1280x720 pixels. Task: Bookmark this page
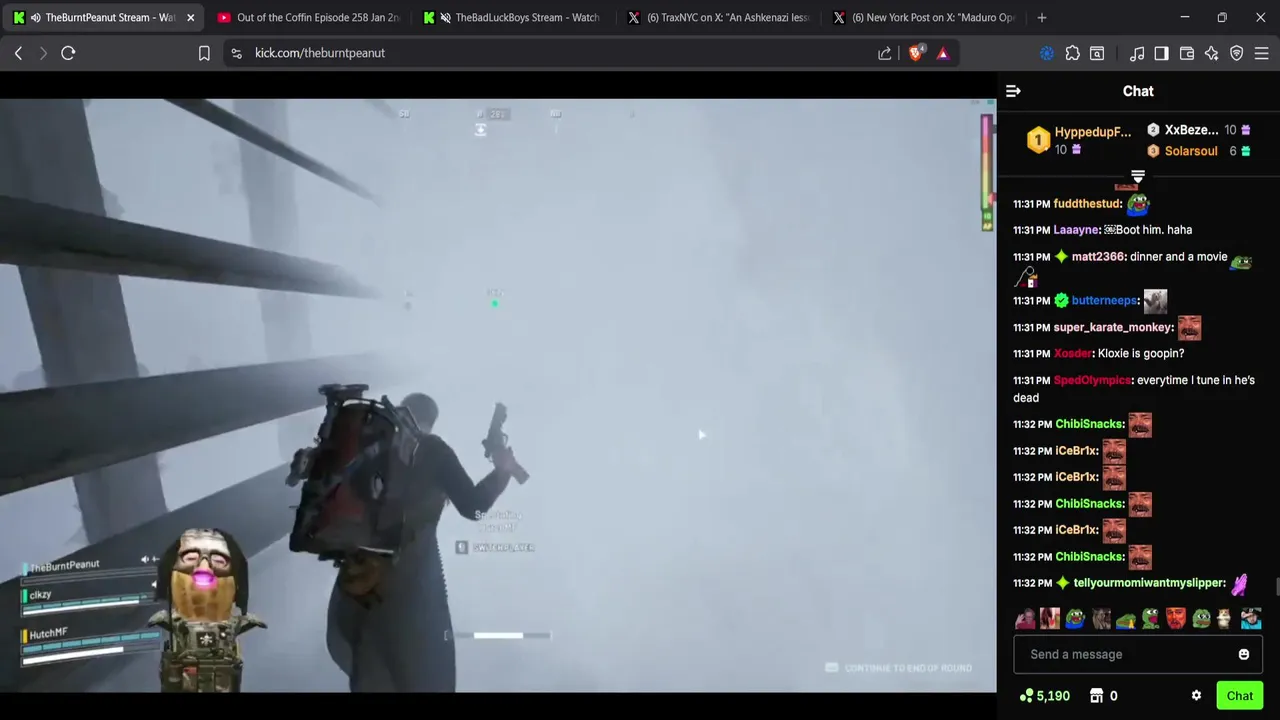[x=204, y=53]
